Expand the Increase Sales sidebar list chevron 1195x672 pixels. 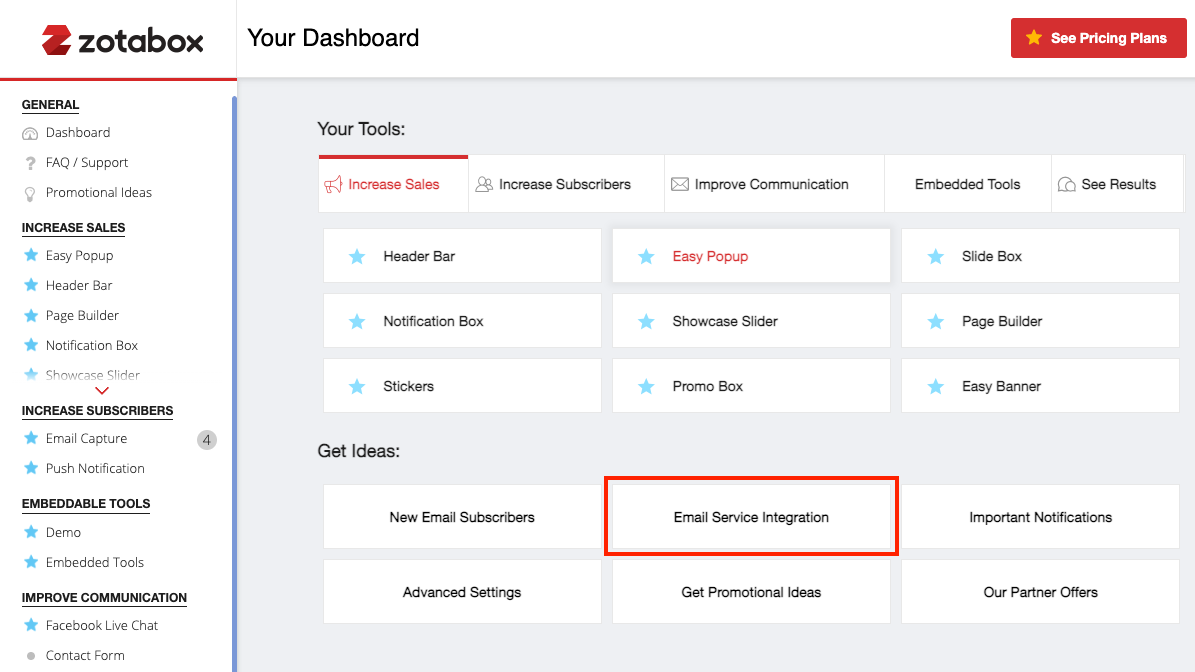(101, 391)
